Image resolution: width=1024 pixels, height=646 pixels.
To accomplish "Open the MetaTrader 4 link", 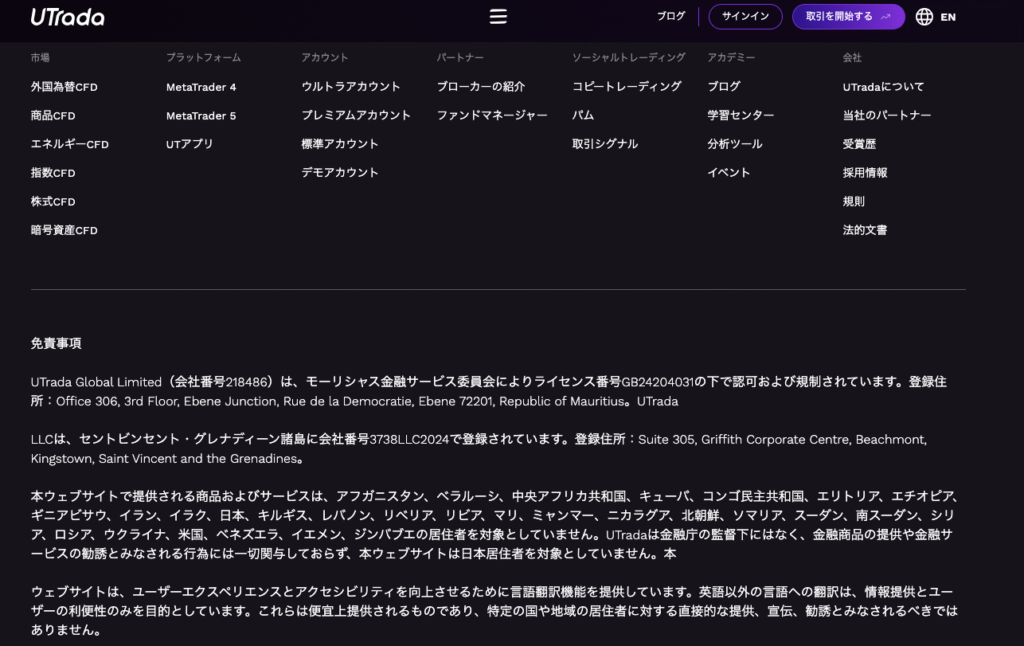I will 201,87.
